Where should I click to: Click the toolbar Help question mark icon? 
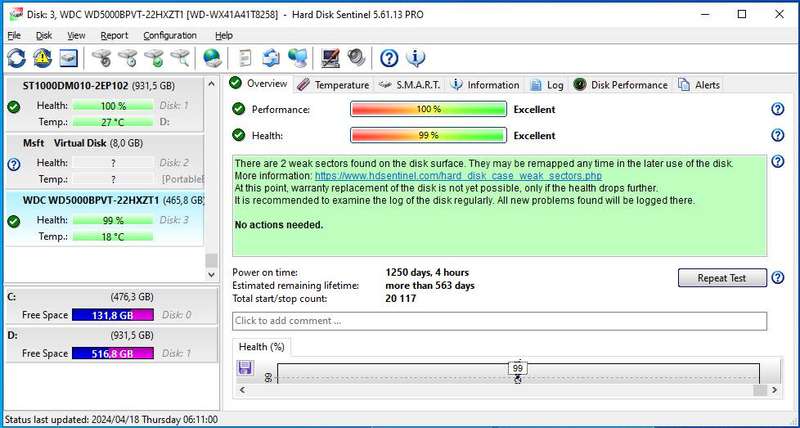pyautogui.click(x=389, y=58)
